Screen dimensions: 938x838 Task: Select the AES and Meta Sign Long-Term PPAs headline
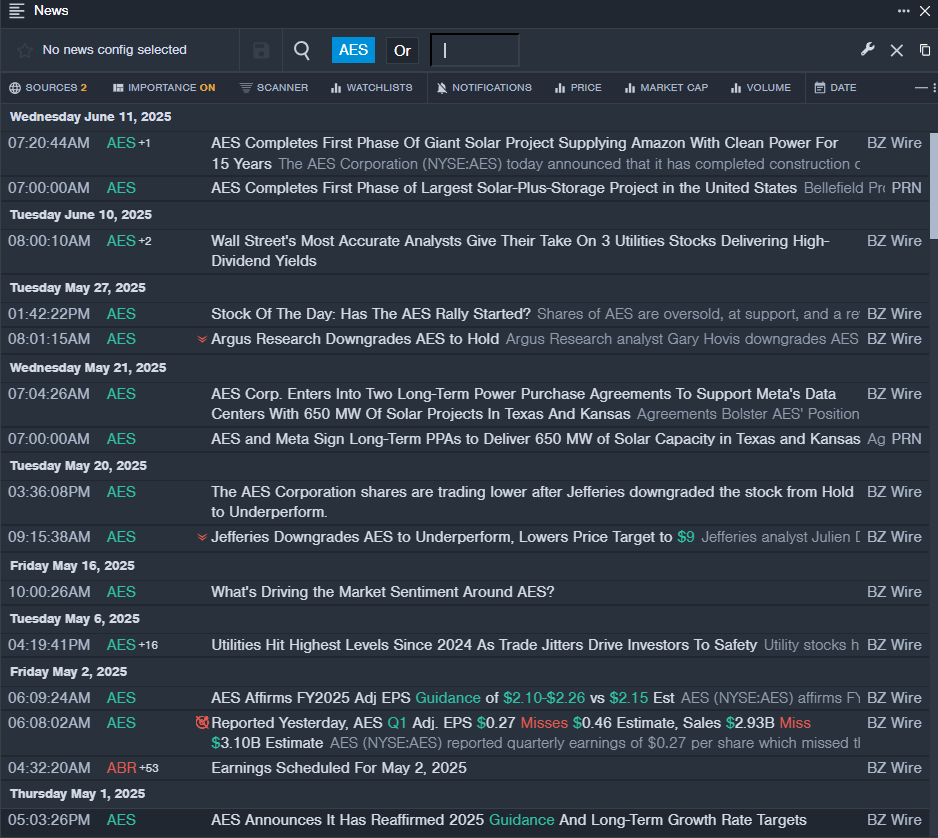coord(535,439)
